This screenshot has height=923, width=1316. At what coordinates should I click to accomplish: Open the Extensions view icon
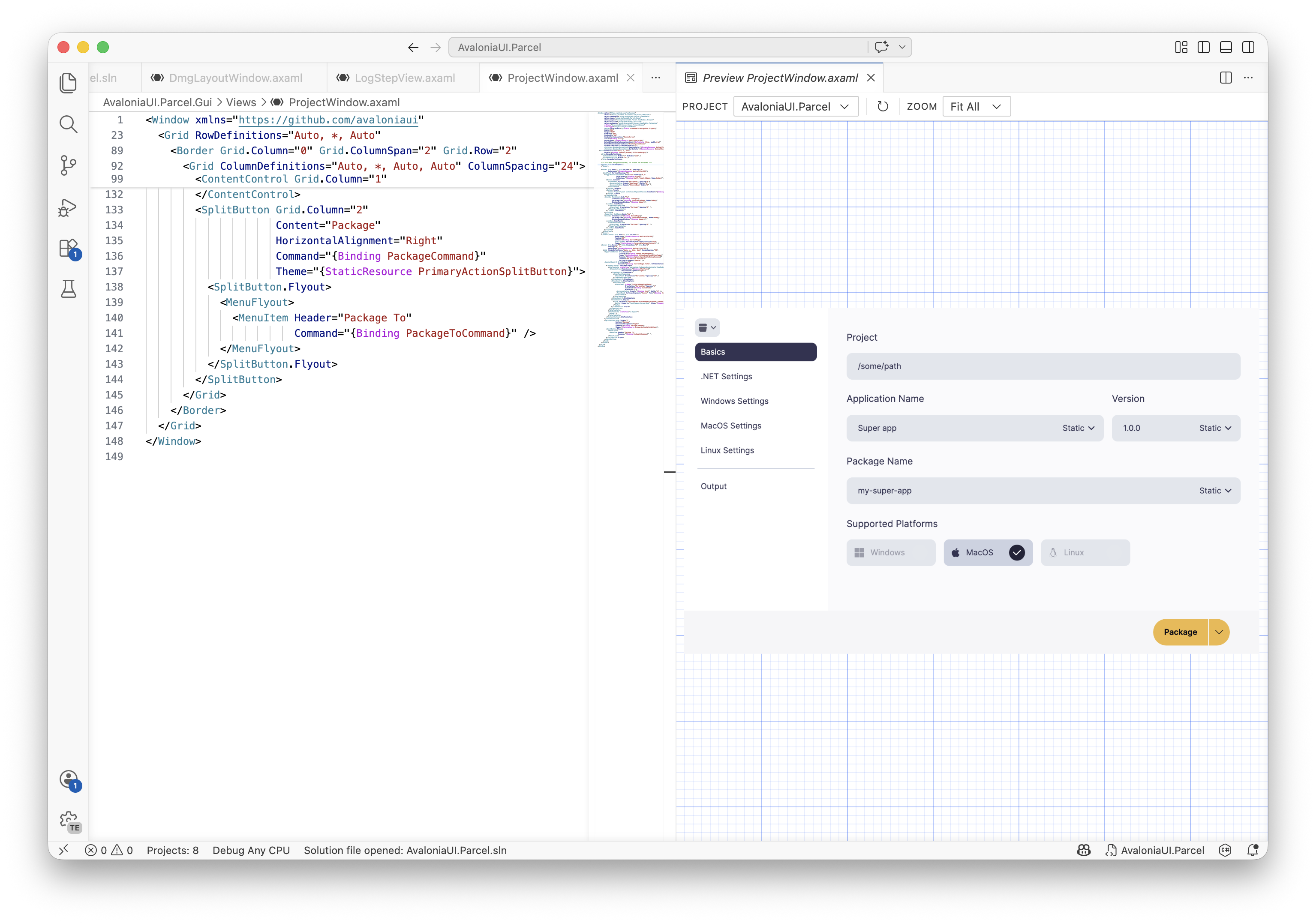(x=68, y=249)
